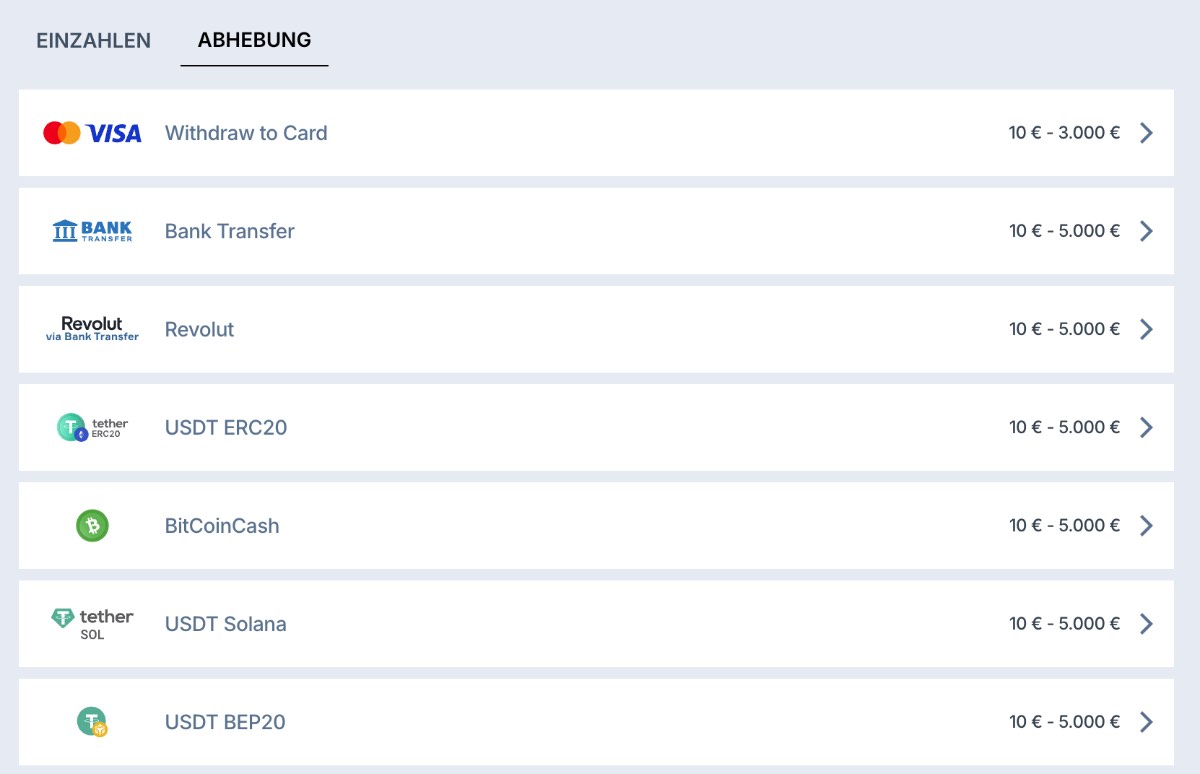This screenshot has height=774, width=1200.
Task: Click the Revolut via Bank Transfer logo
Action: tap(92, 329)
